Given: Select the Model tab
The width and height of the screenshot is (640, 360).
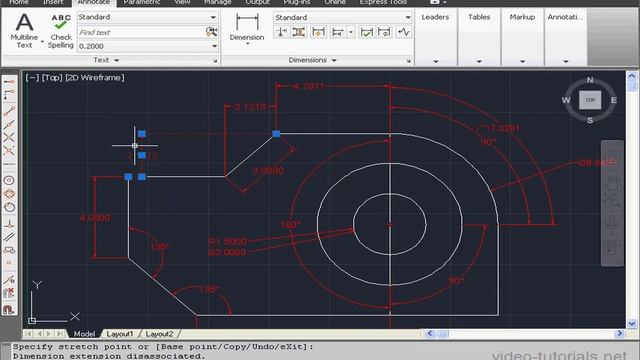Looking at the screenshot, I should coord(84,334).
